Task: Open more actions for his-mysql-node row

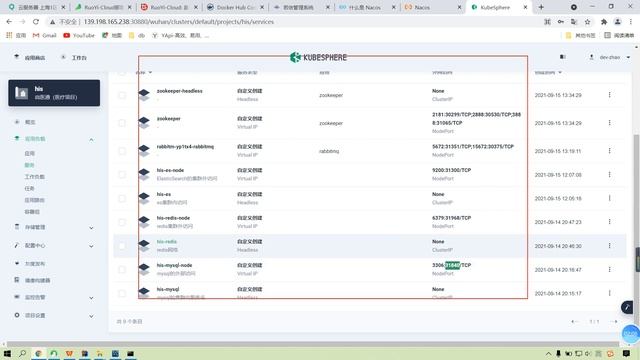Action: pyautogui.click(x=609, y=269)
